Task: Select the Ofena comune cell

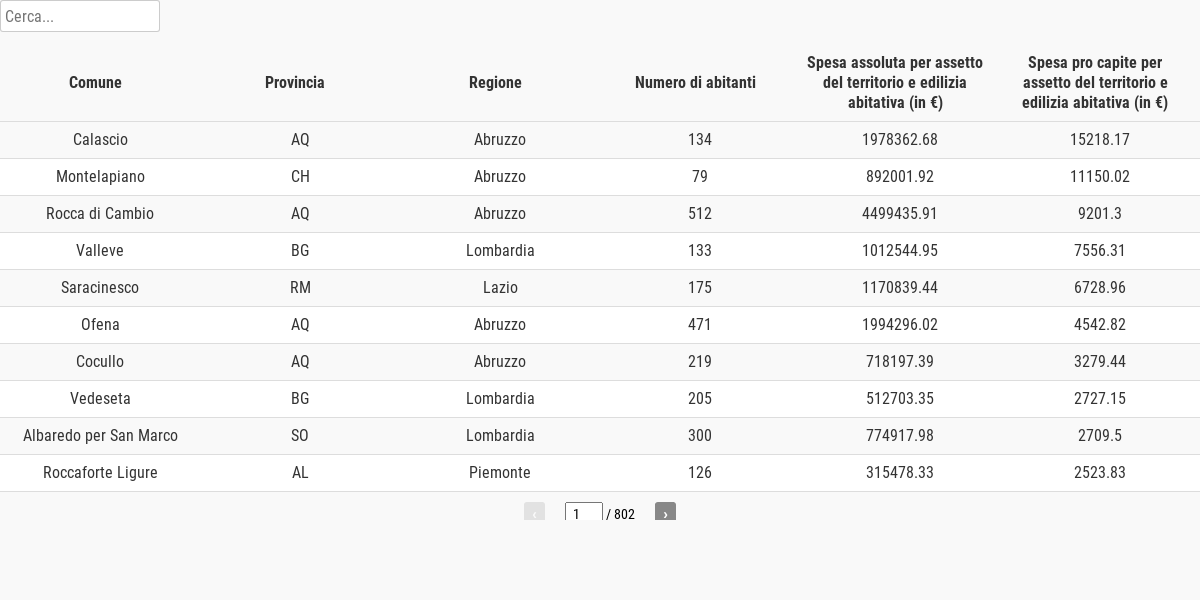Action: (x=100, y=325)
